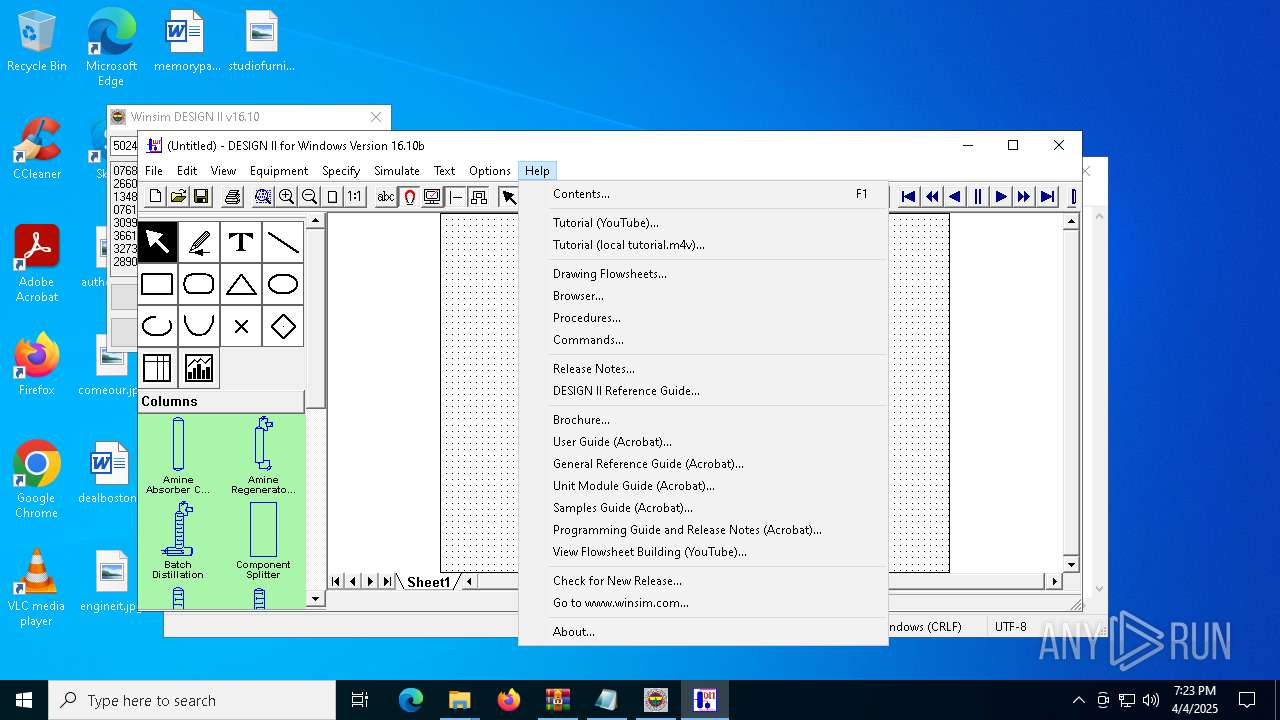Image resolution: width=1280 pixels, height=720 pixels.
Task: Select the rounded rectangle shape tool
Action: click(199, 284)
